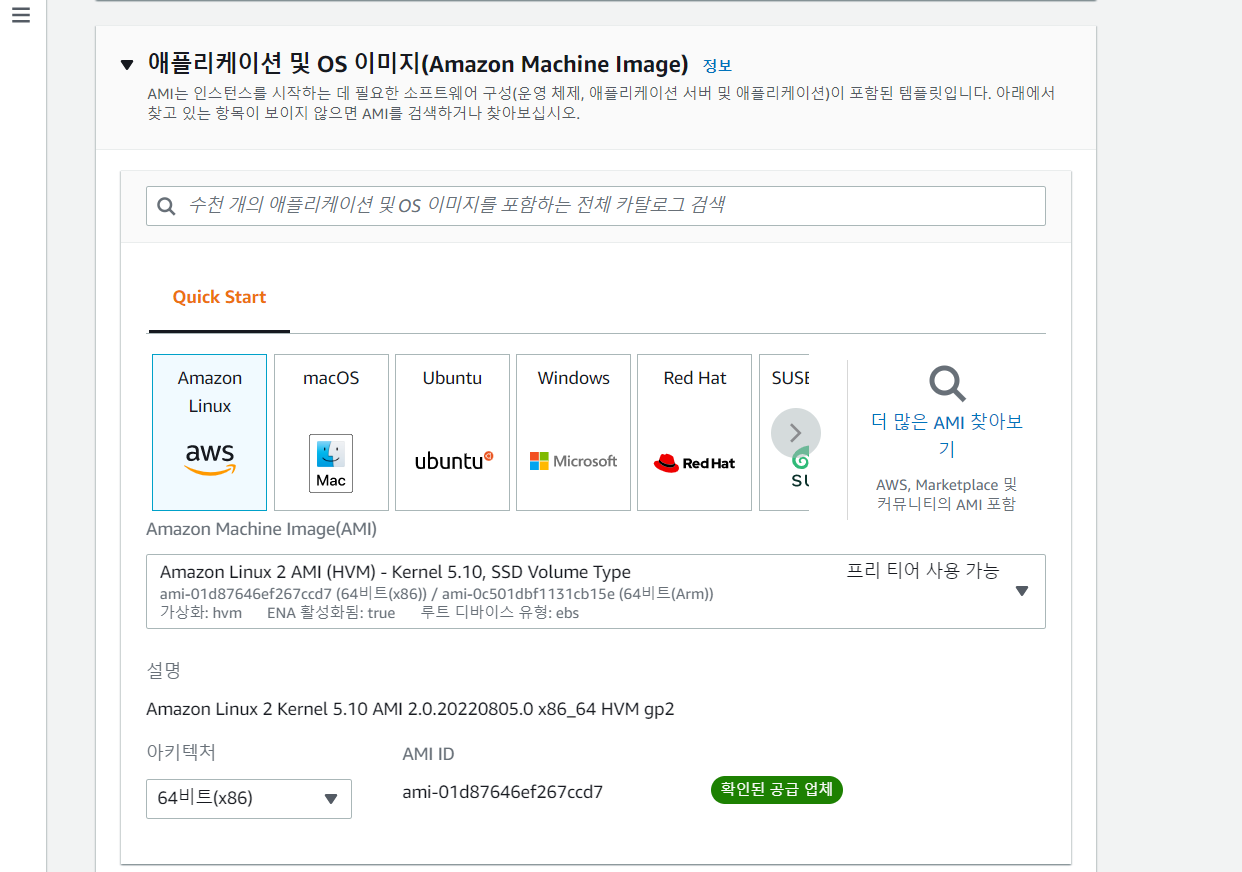This screenshot has height=872, width=1242.
Task: Click the Amazon Machine Image(AMI) label
Action: tap(261, 529)
